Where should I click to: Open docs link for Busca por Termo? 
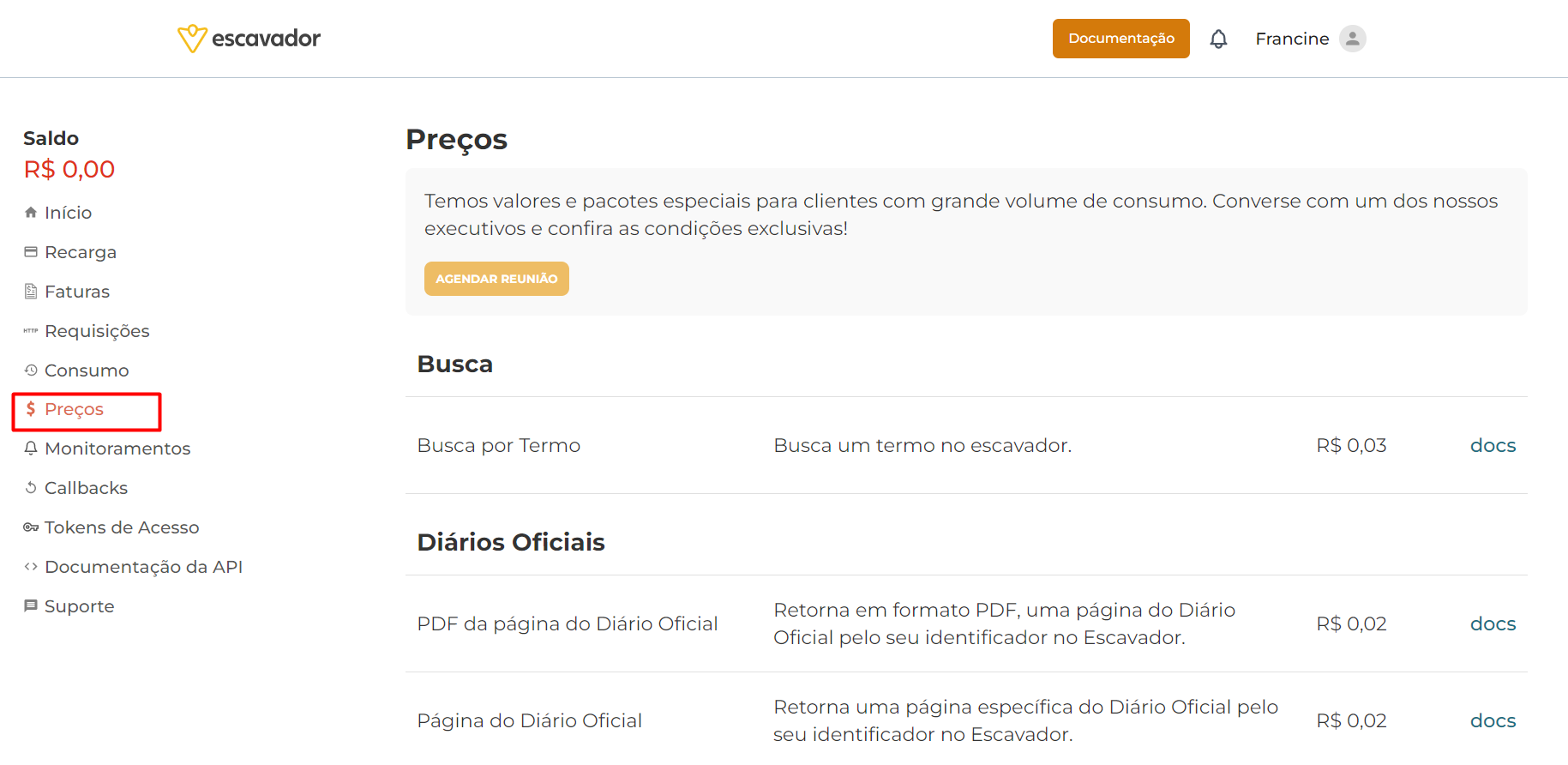1493,445
